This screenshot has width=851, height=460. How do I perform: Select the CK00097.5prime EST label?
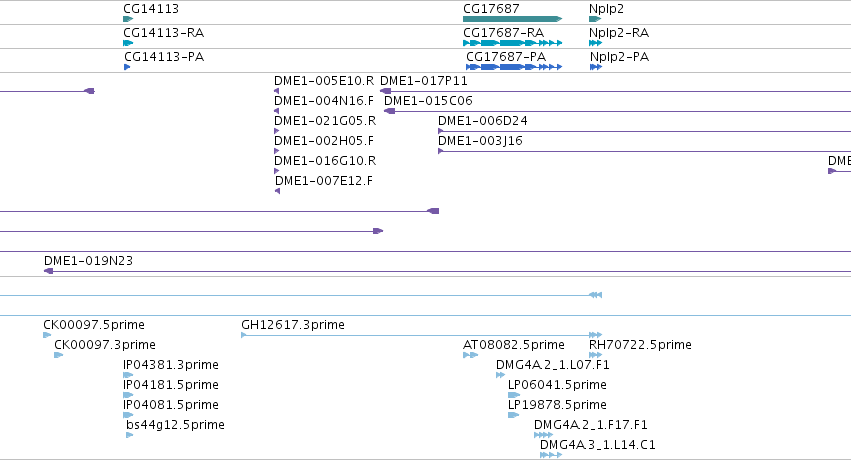coord(94,325)
